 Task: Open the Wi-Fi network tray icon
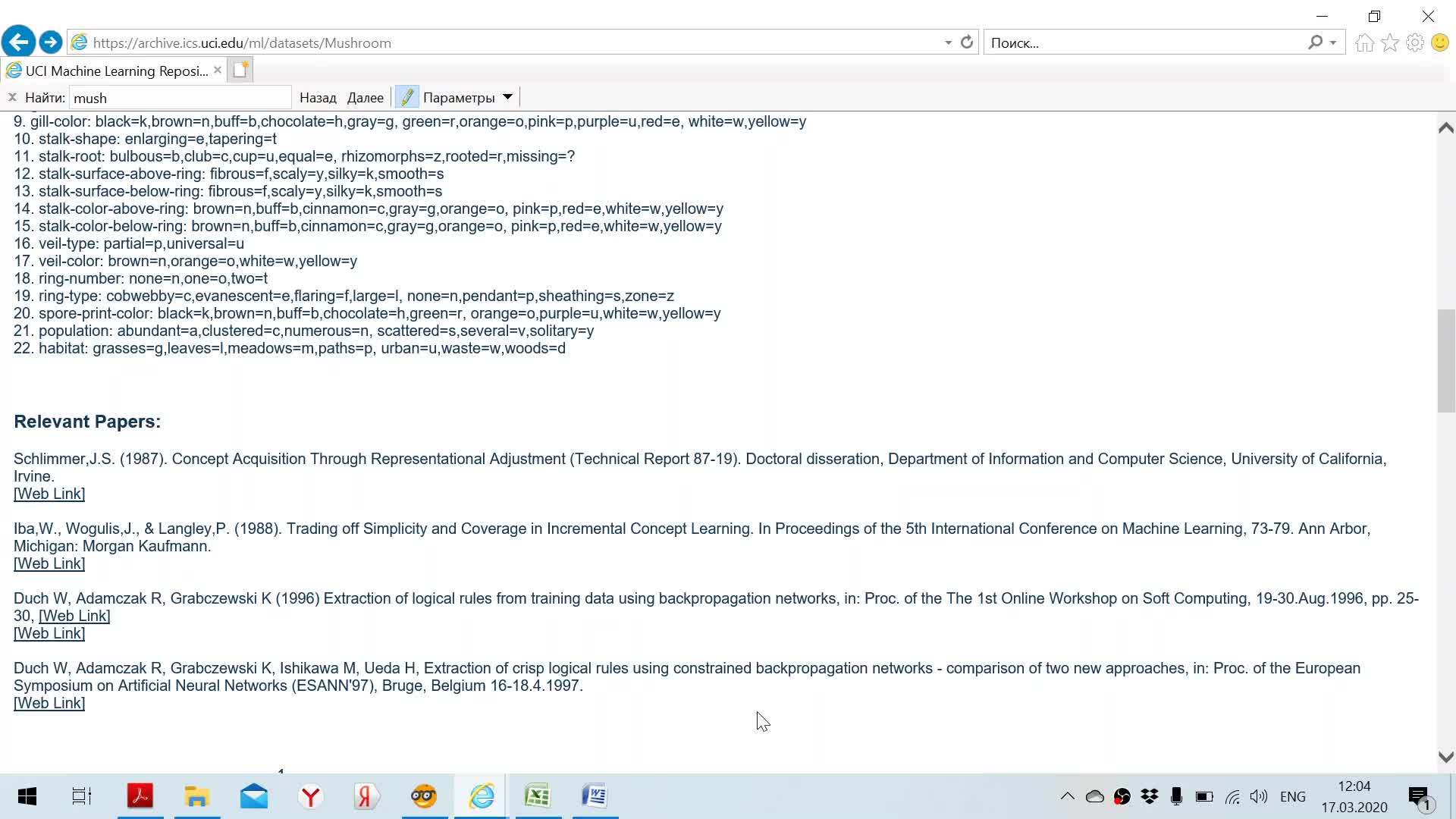(x=1232, y=796)
